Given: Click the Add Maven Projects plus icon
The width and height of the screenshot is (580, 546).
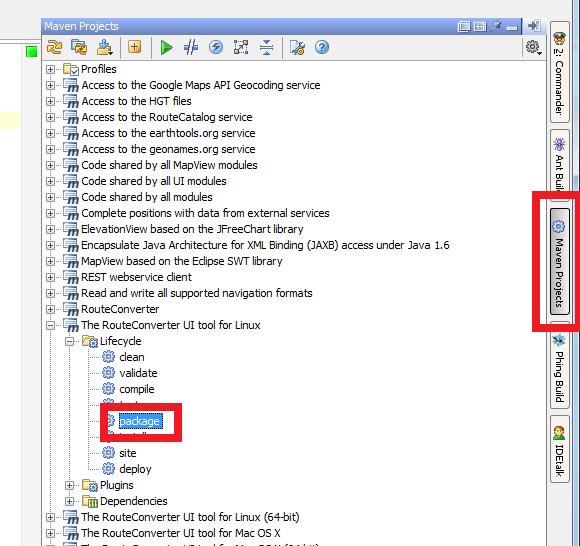Looking at the screenshot, I should [x=135, y=47].
